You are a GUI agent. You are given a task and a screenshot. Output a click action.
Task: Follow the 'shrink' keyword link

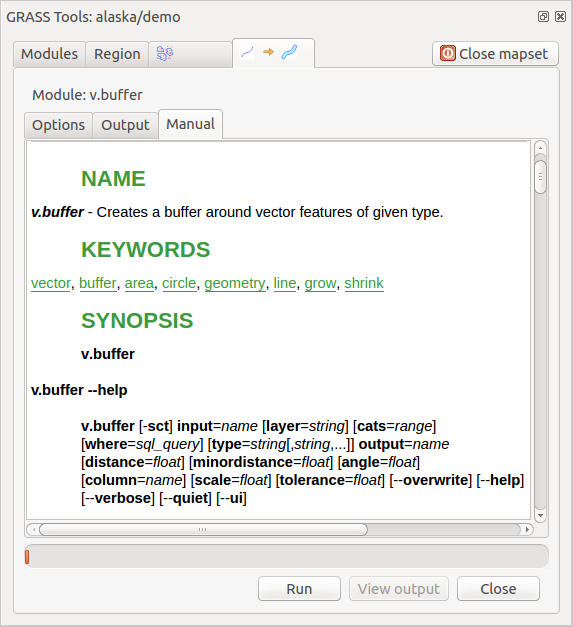click(x=364, y=283)
